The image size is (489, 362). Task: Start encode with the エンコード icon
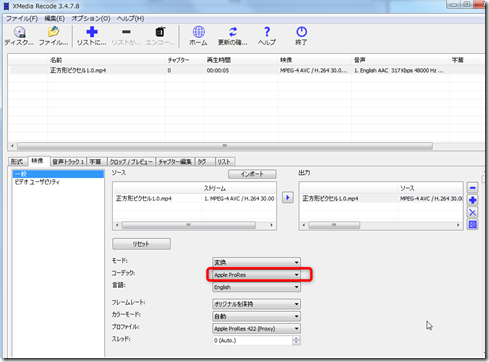(160, 36)
